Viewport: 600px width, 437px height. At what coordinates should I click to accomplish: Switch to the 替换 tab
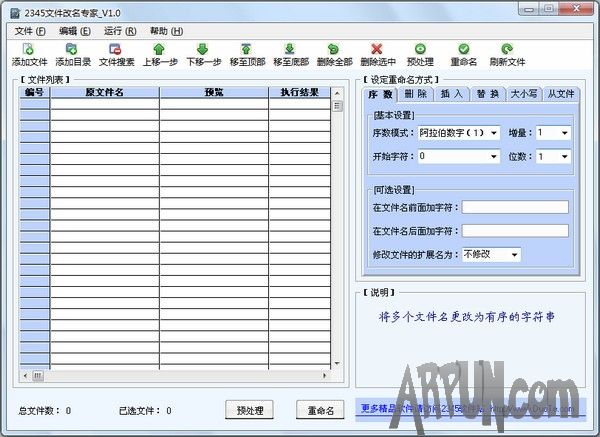coord(488,94)
